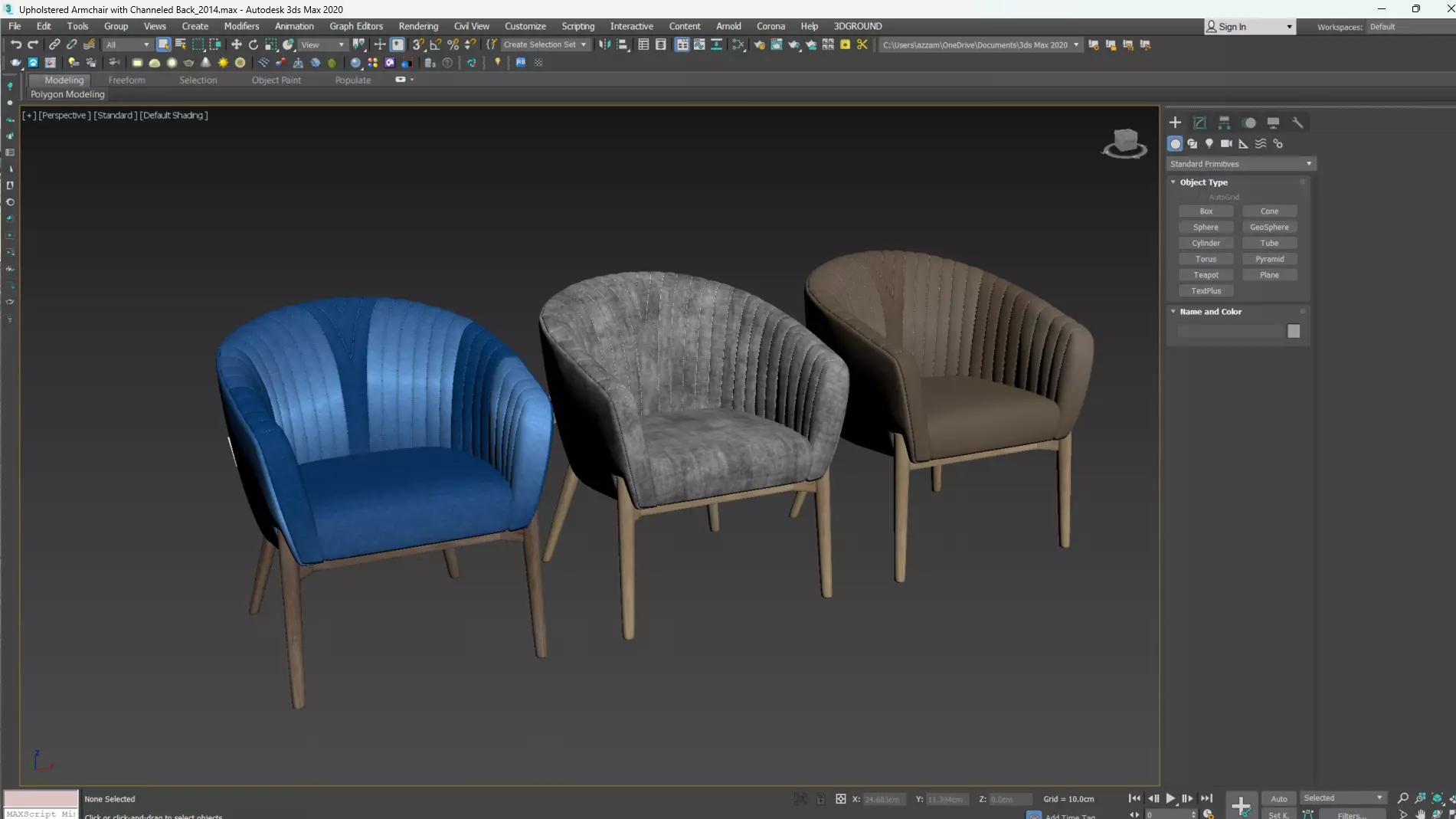
Task: Open the Sign In dropdown
Action: (x=1250, y=27)
